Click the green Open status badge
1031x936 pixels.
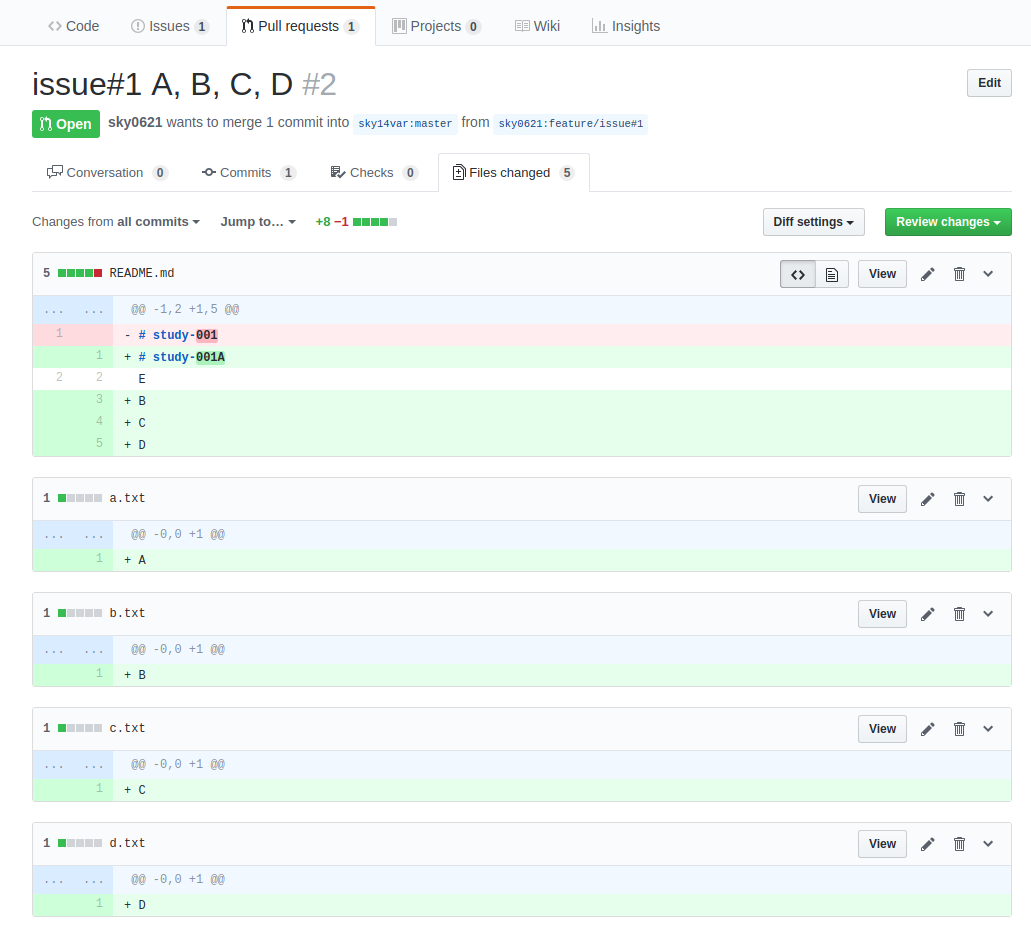point(66,124)
